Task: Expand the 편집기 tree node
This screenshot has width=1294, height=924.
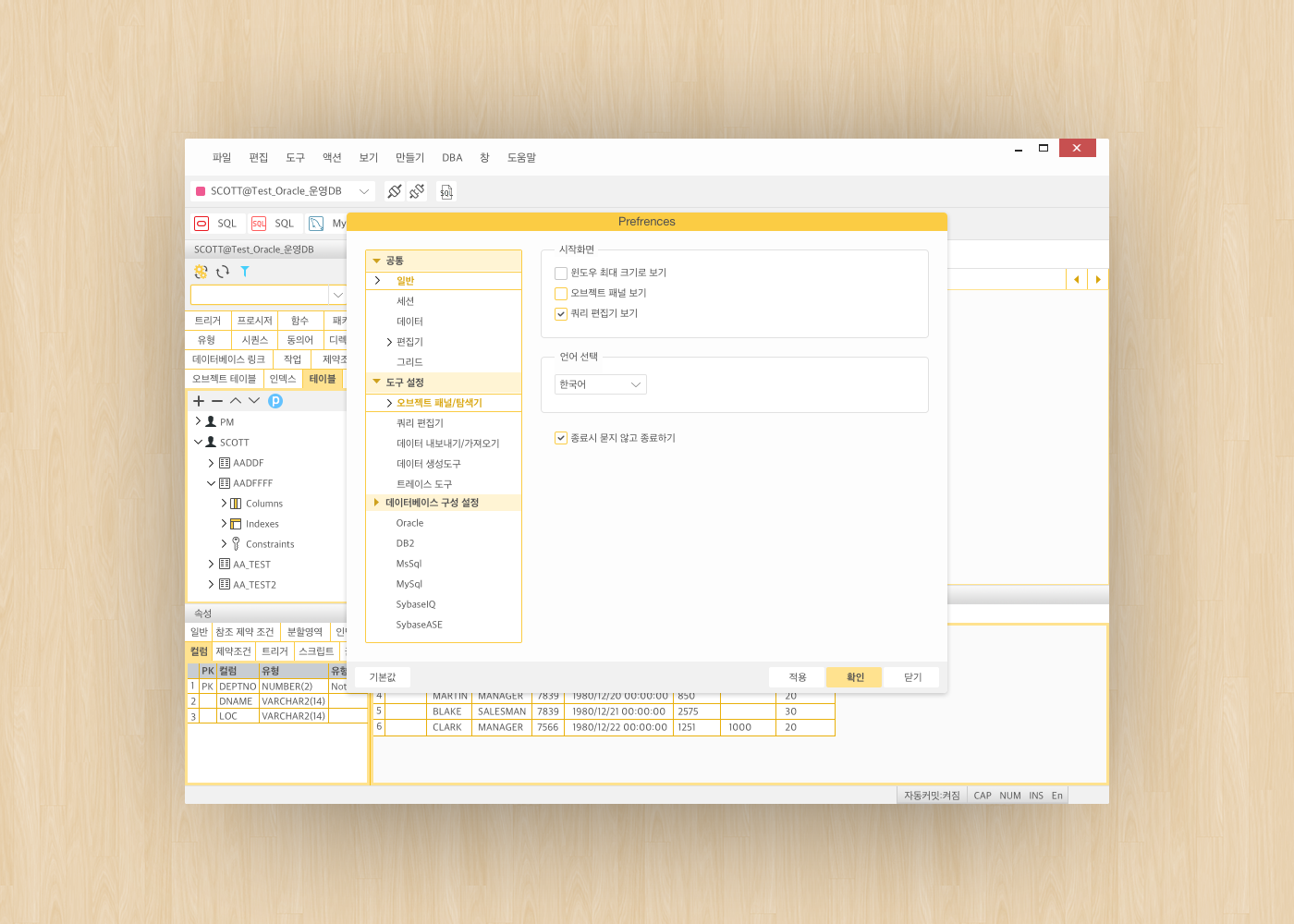Action: point(389,342)
